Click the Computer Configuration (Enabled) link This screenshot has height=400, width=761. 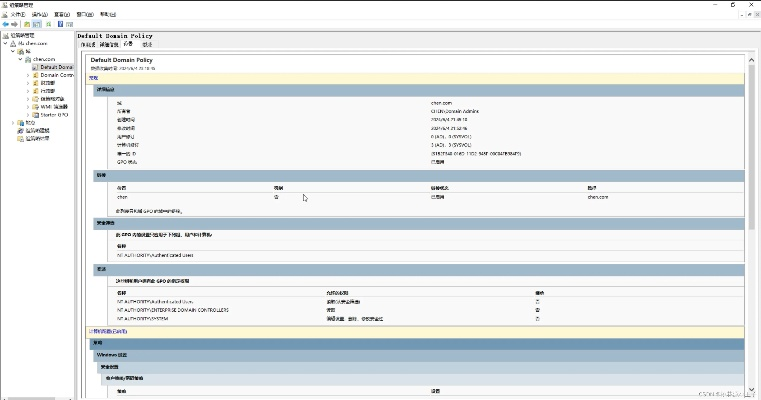108,330
